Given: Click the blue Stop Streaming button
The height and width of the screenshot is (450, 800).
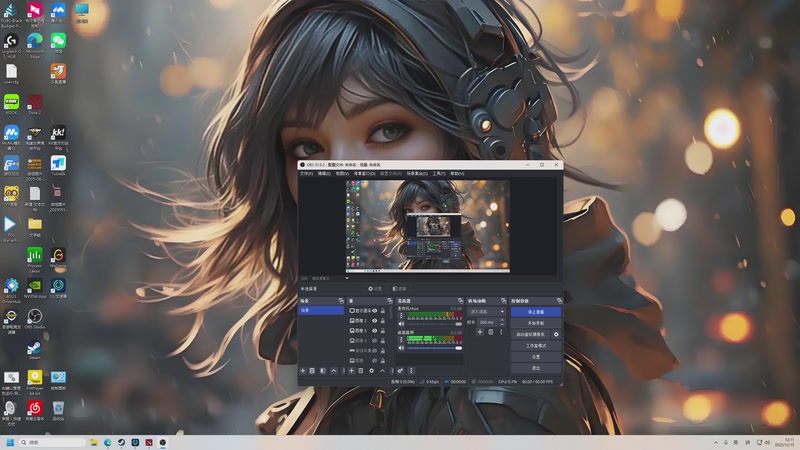Looking at the screenshot, I should coord(536,312).
